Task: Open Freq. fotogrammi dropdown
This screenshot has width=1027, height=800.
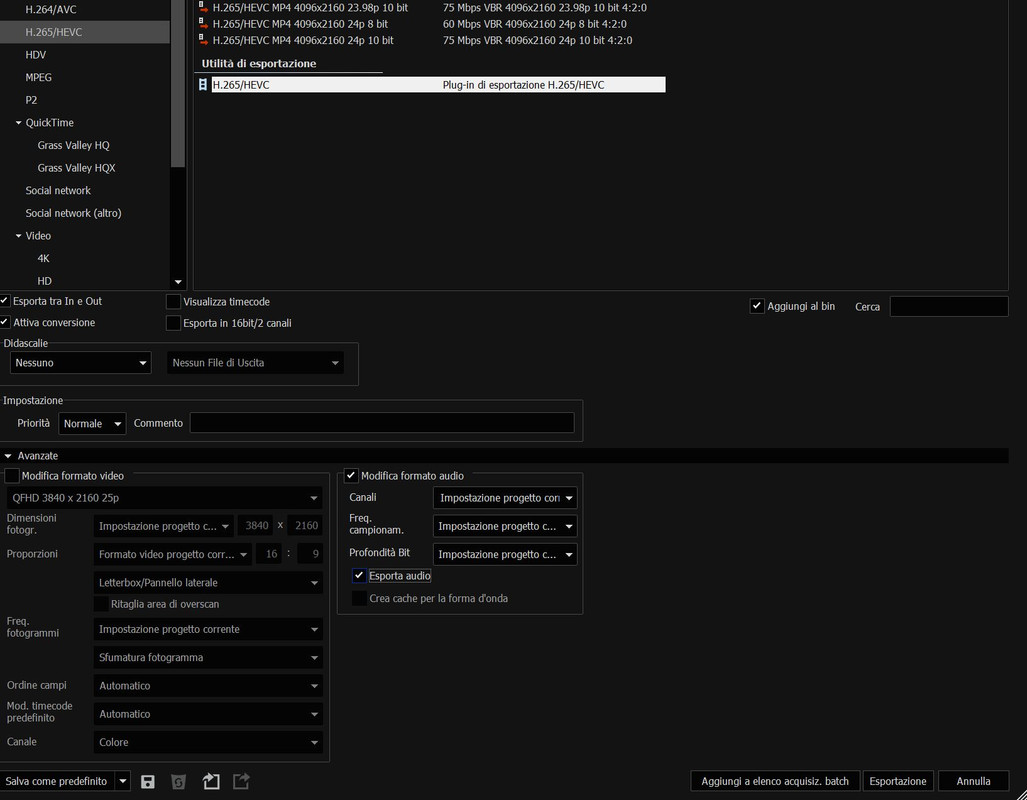Action: click(208, 629)
